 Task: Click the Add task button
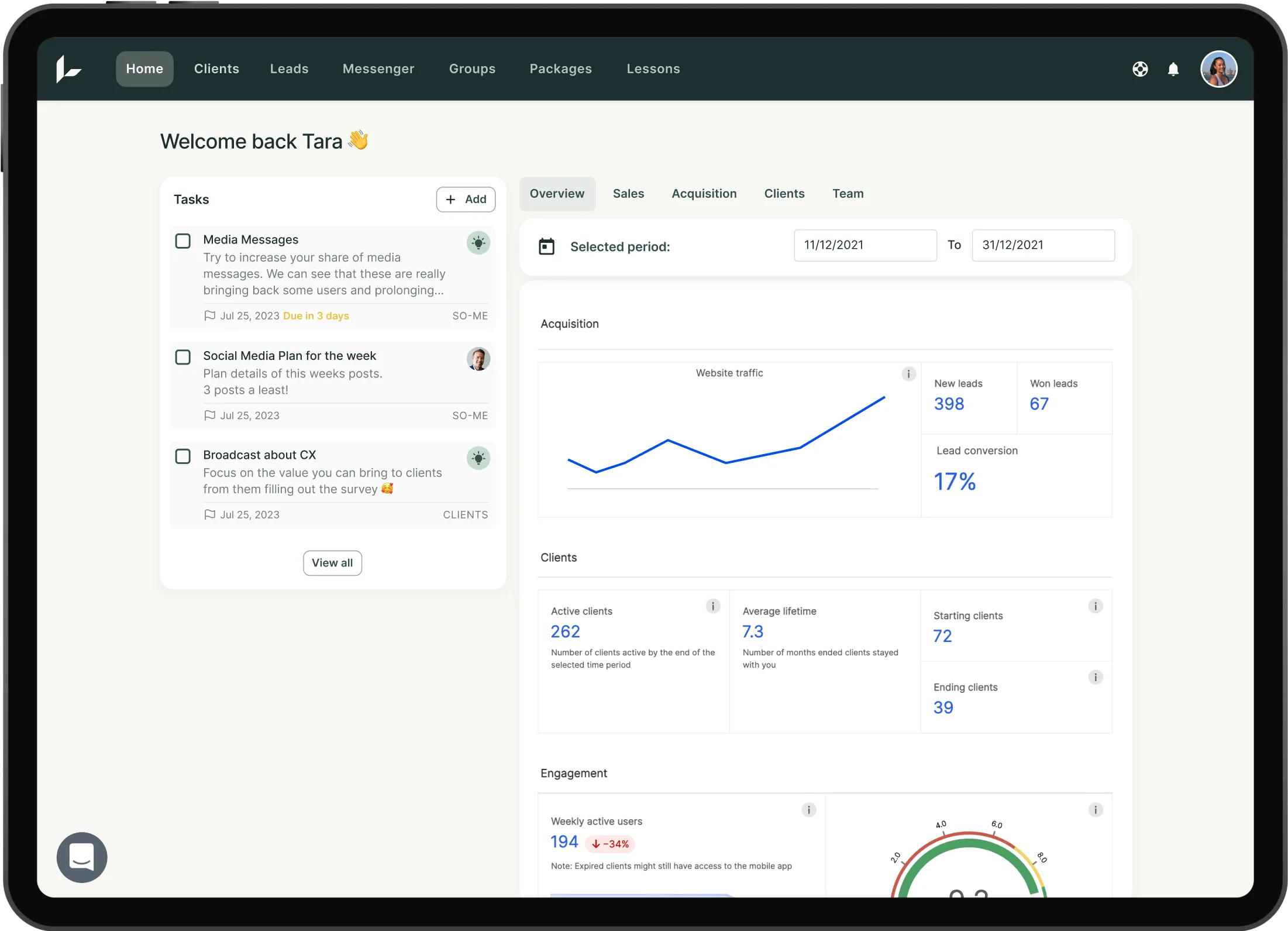pos(466,200)
